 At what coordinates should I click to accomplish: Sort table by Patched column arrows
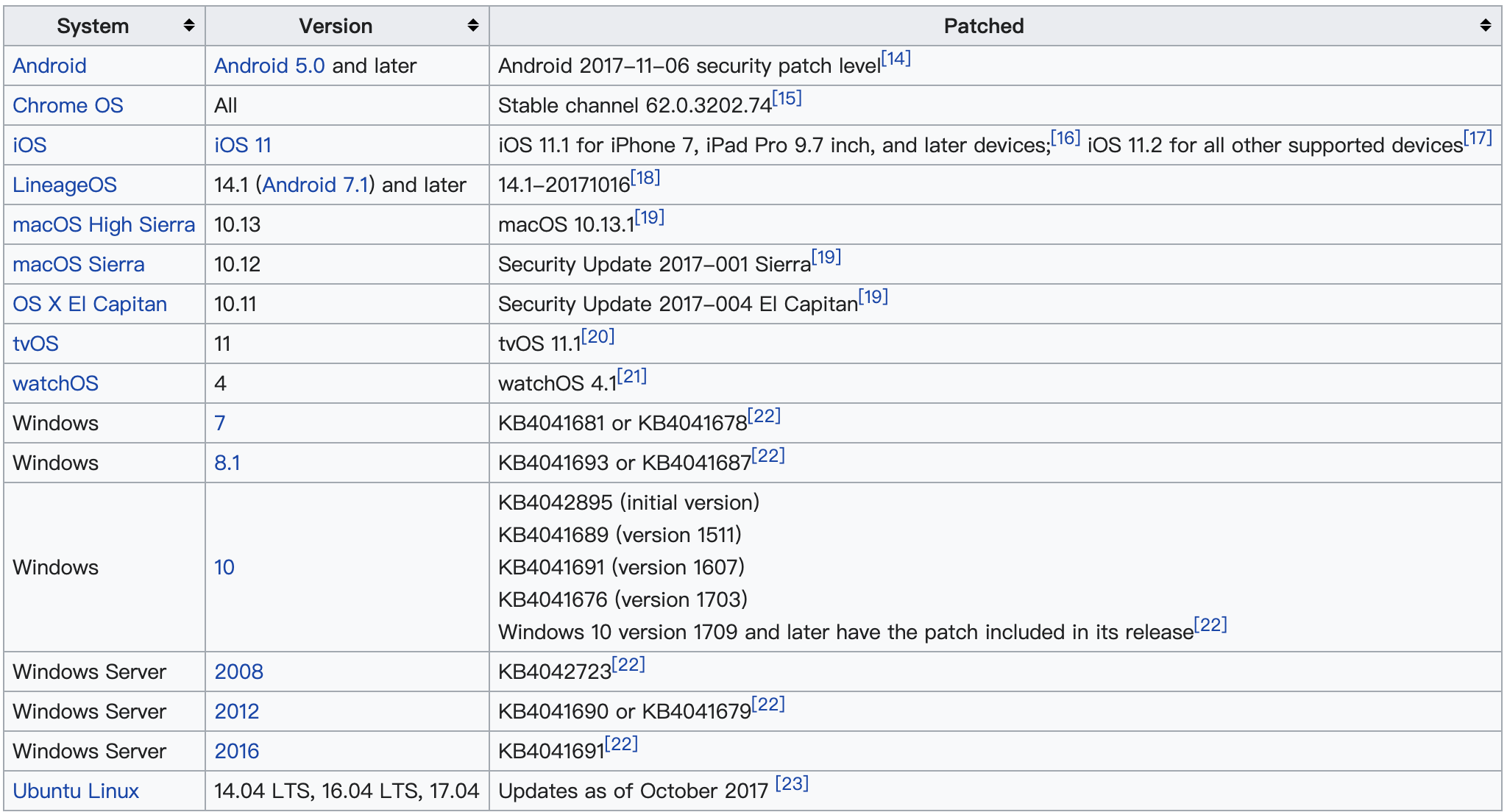point(1486,26)
